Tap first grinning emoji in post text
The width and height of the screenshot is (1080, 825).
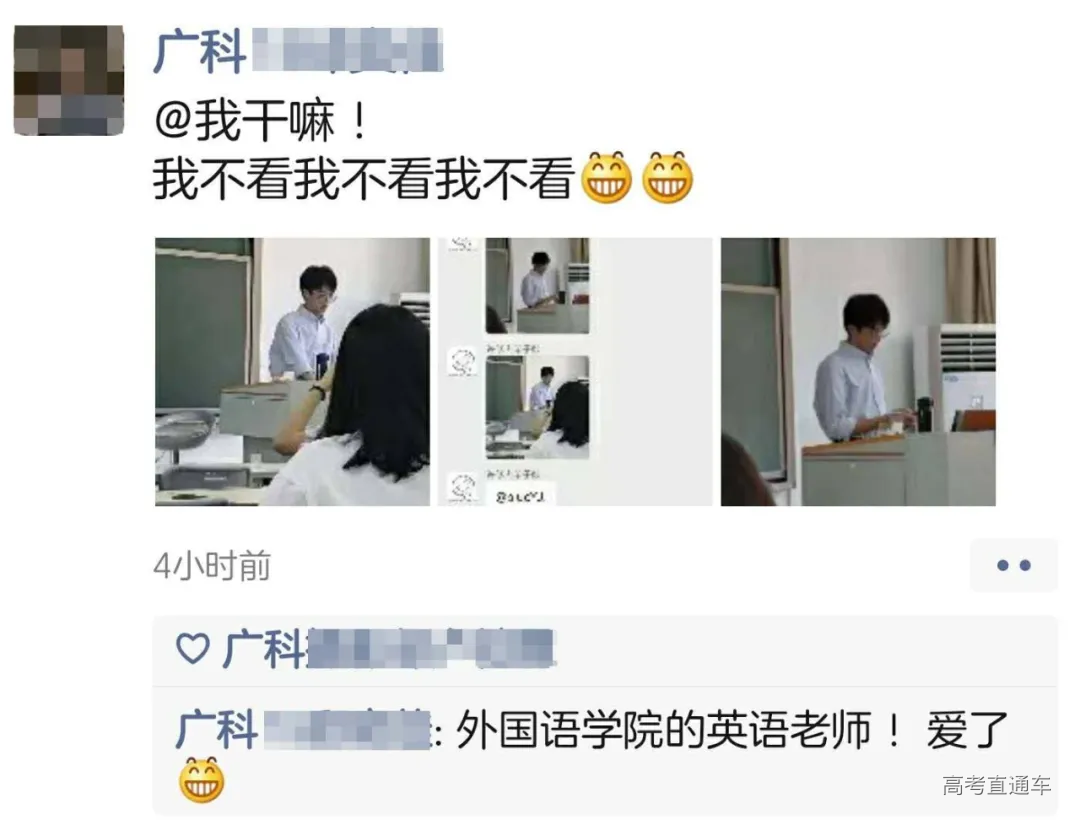(x=606, y=178)
